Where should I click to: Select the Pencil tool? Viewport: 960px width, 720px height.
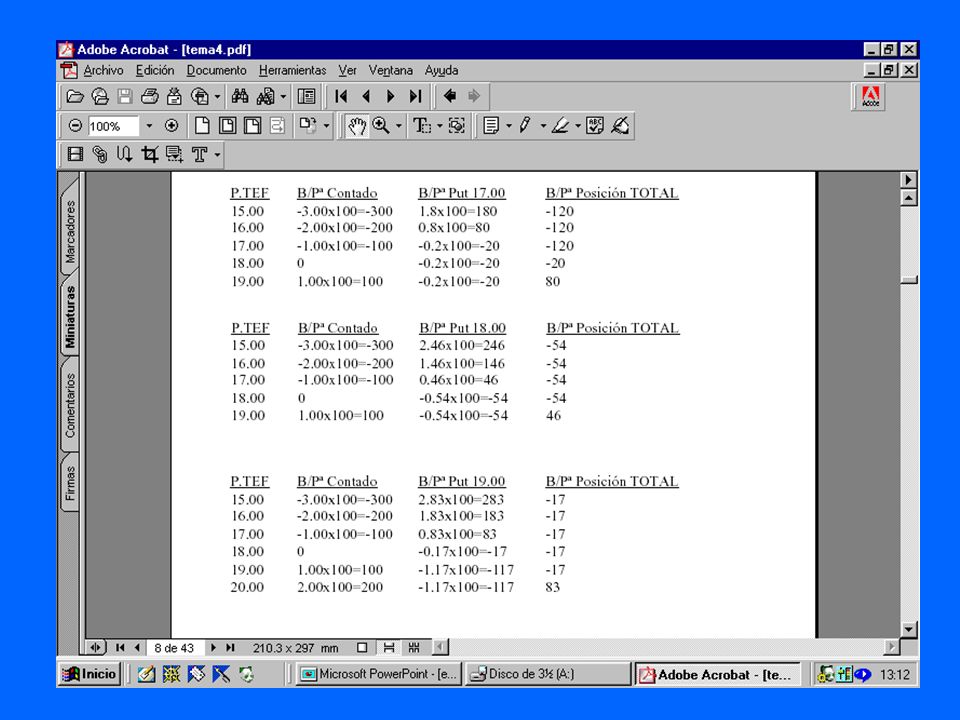tap(525, 126)
